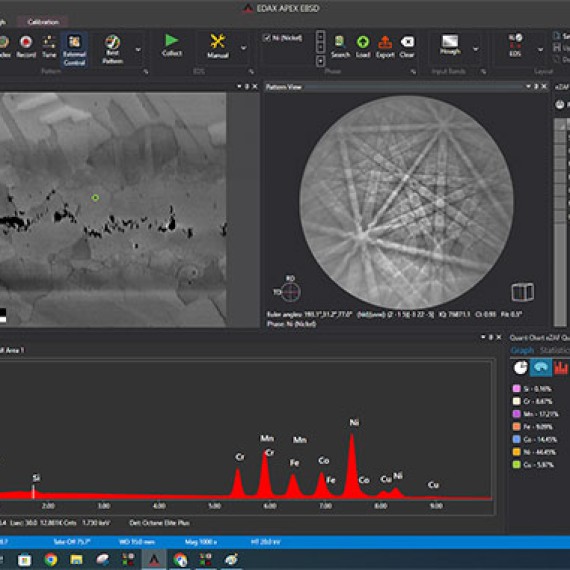Pin the Pattern View panel

coord(537,87)
